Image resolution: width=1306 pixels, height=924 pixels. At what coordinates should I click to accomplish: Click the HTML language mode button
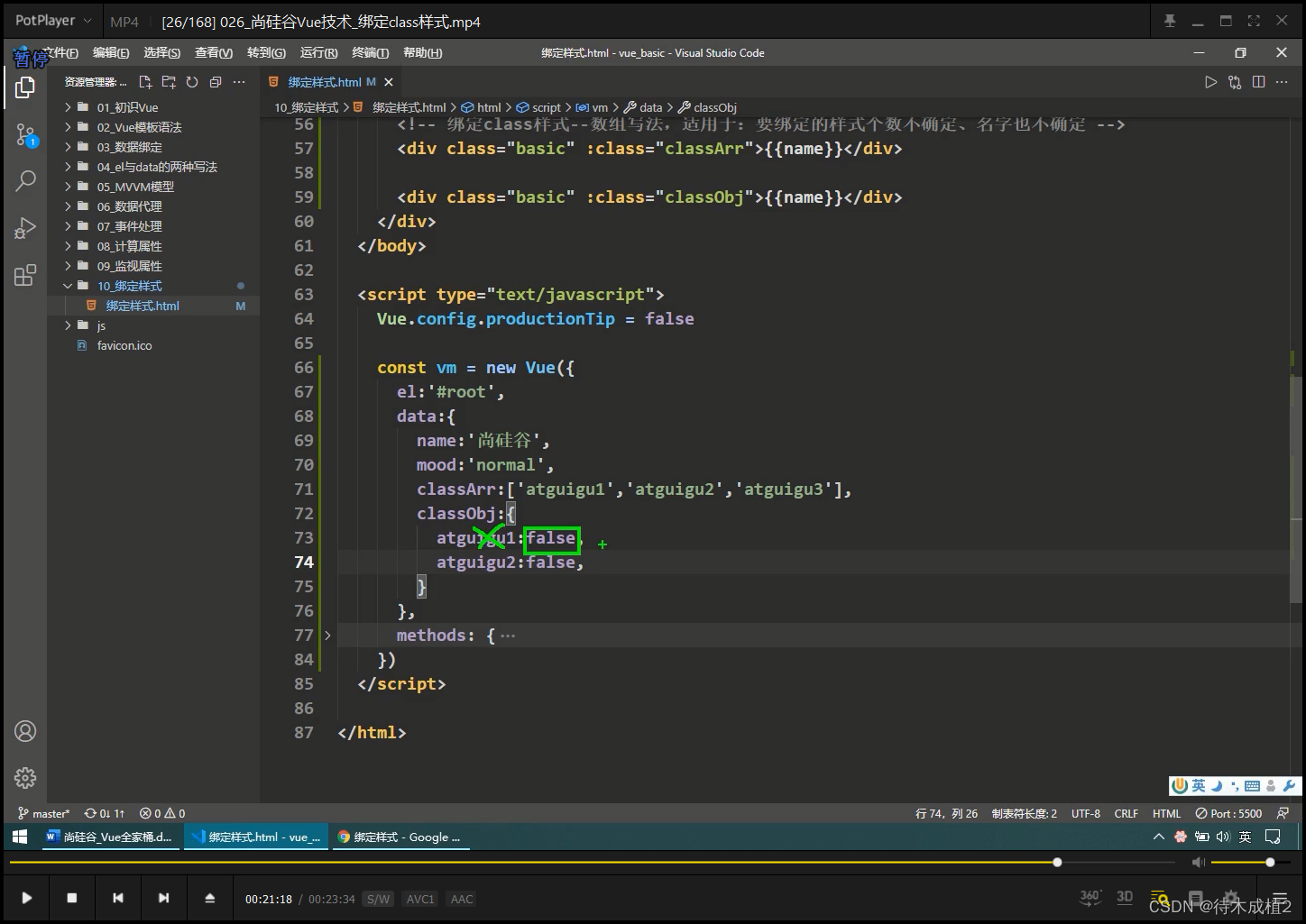pos(1166,813)
